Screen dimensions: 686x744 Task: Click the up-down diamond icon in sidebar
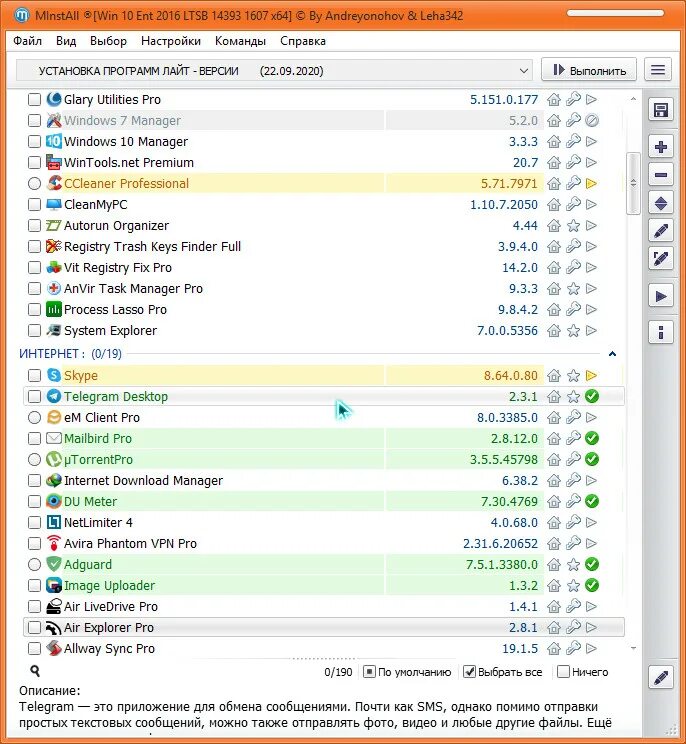point(661,204)
